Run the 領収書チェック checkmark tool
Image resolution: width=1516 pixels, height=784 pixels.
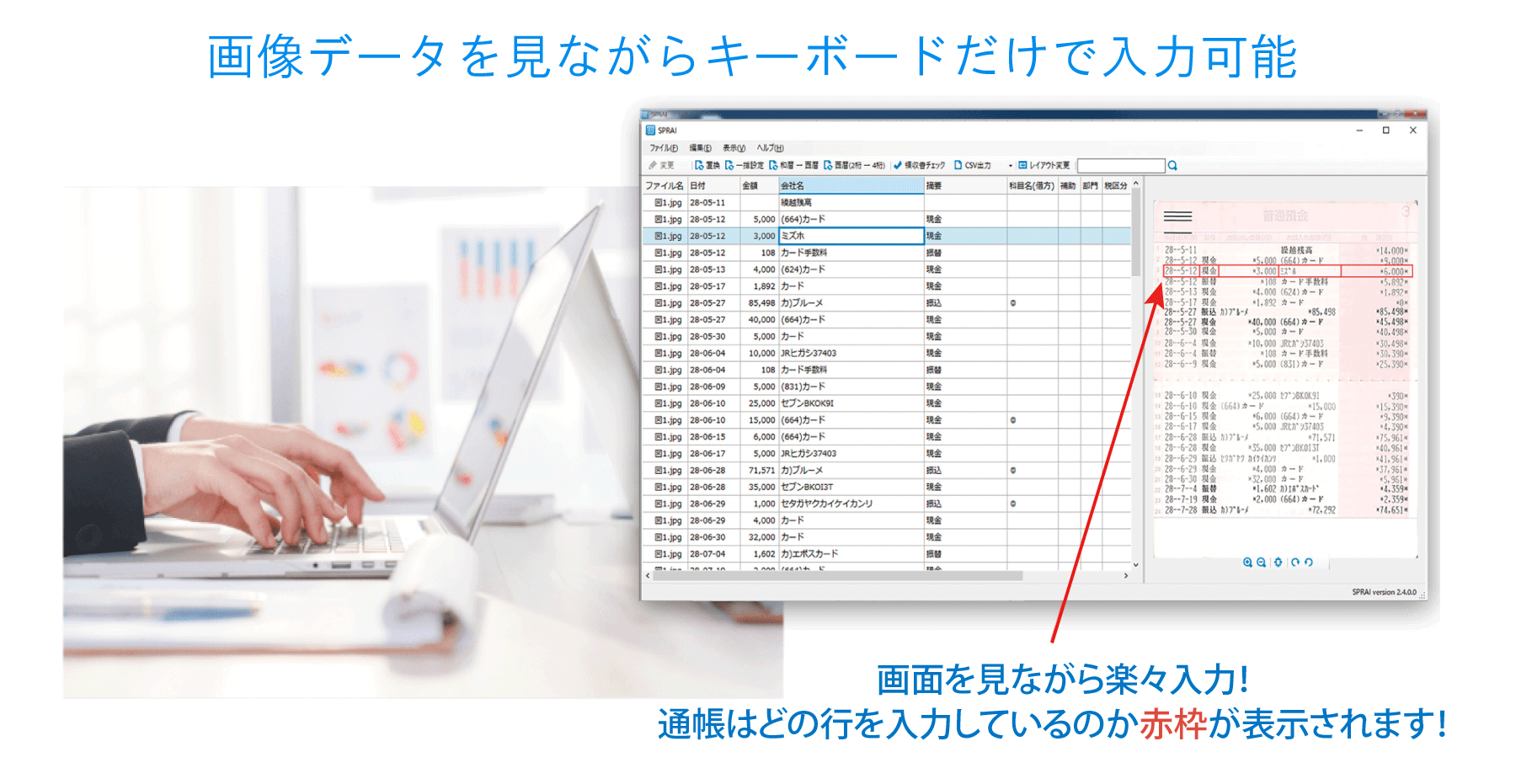click(919, 165)
